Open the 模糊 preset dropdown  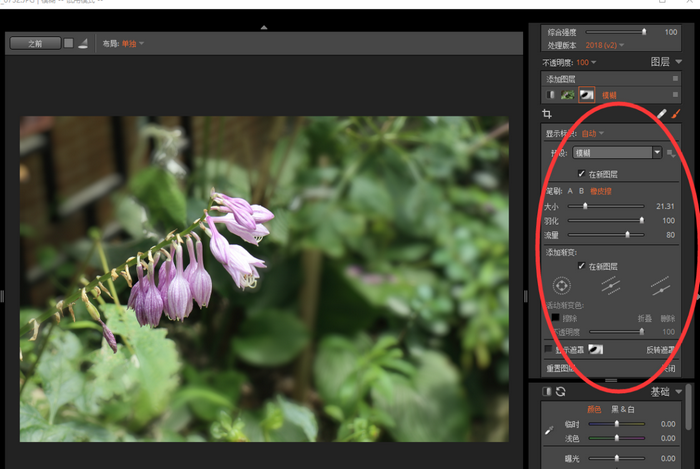pos(657,152)
